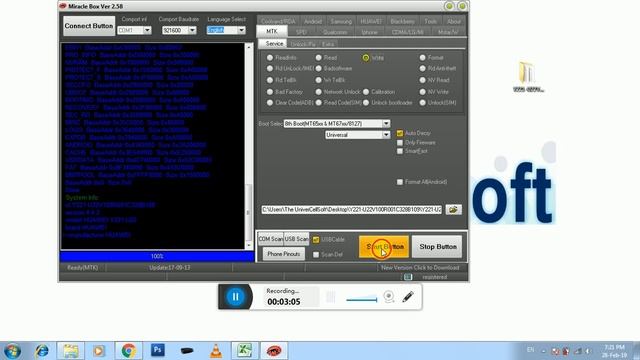Choose the NV Read radio button
640x360 pixels.
[x=422, y=80]
